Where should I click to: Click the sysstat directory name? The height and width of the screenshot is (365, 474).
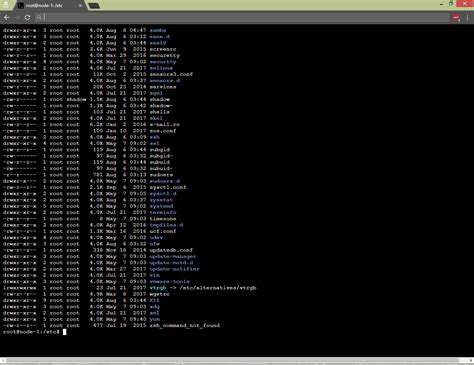click(161, 200)
